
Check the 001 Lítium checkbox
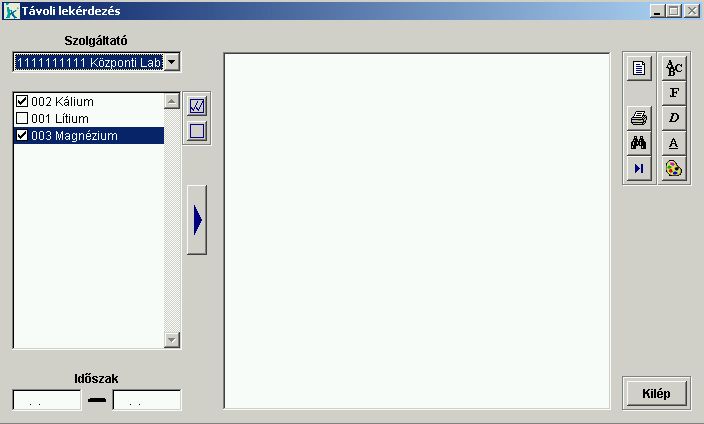[22, 119]
